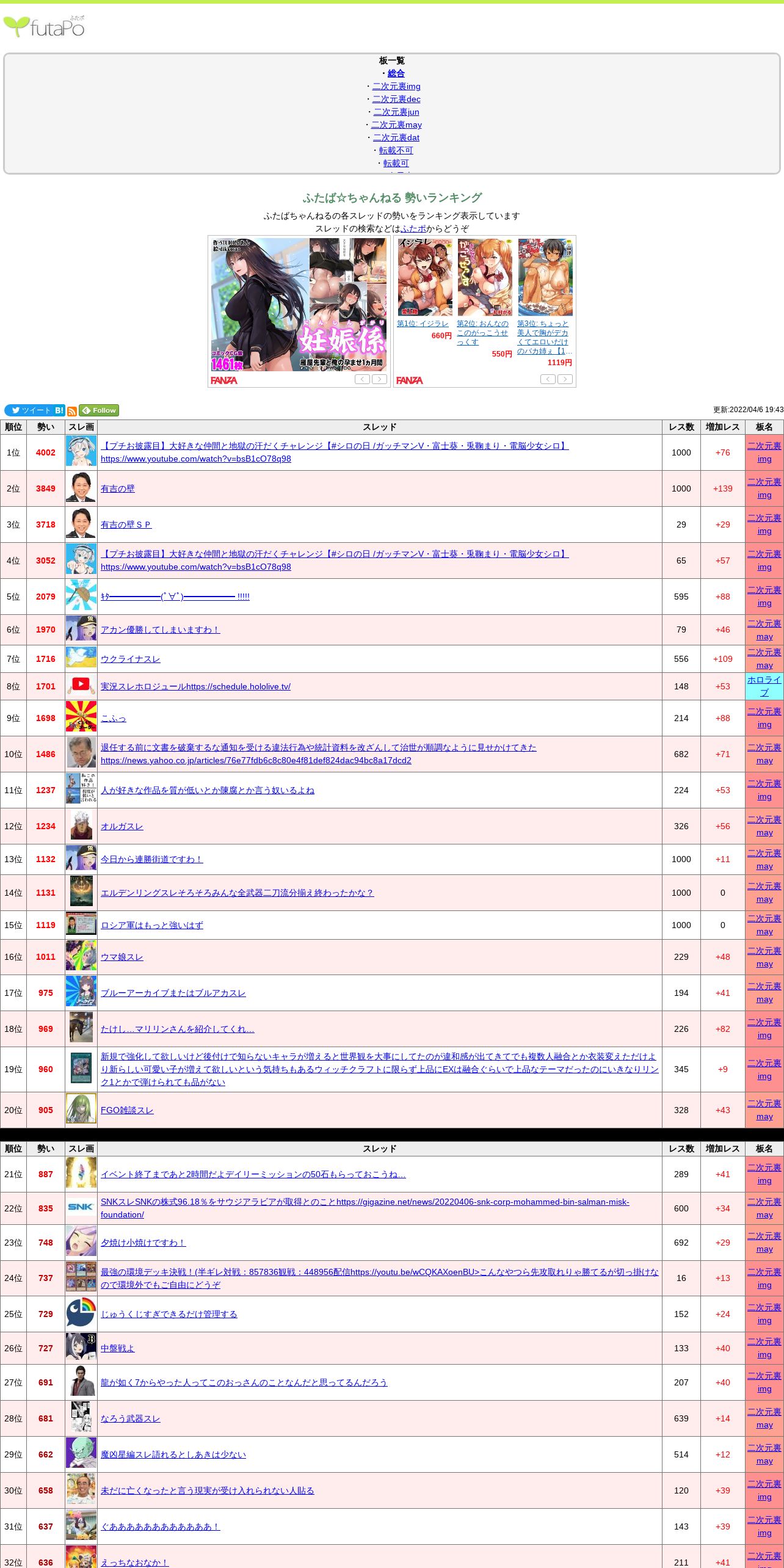Screen dimensions: 784x1568
Task: Open the 第1位 product link in the ad
Action: (423, 324)
